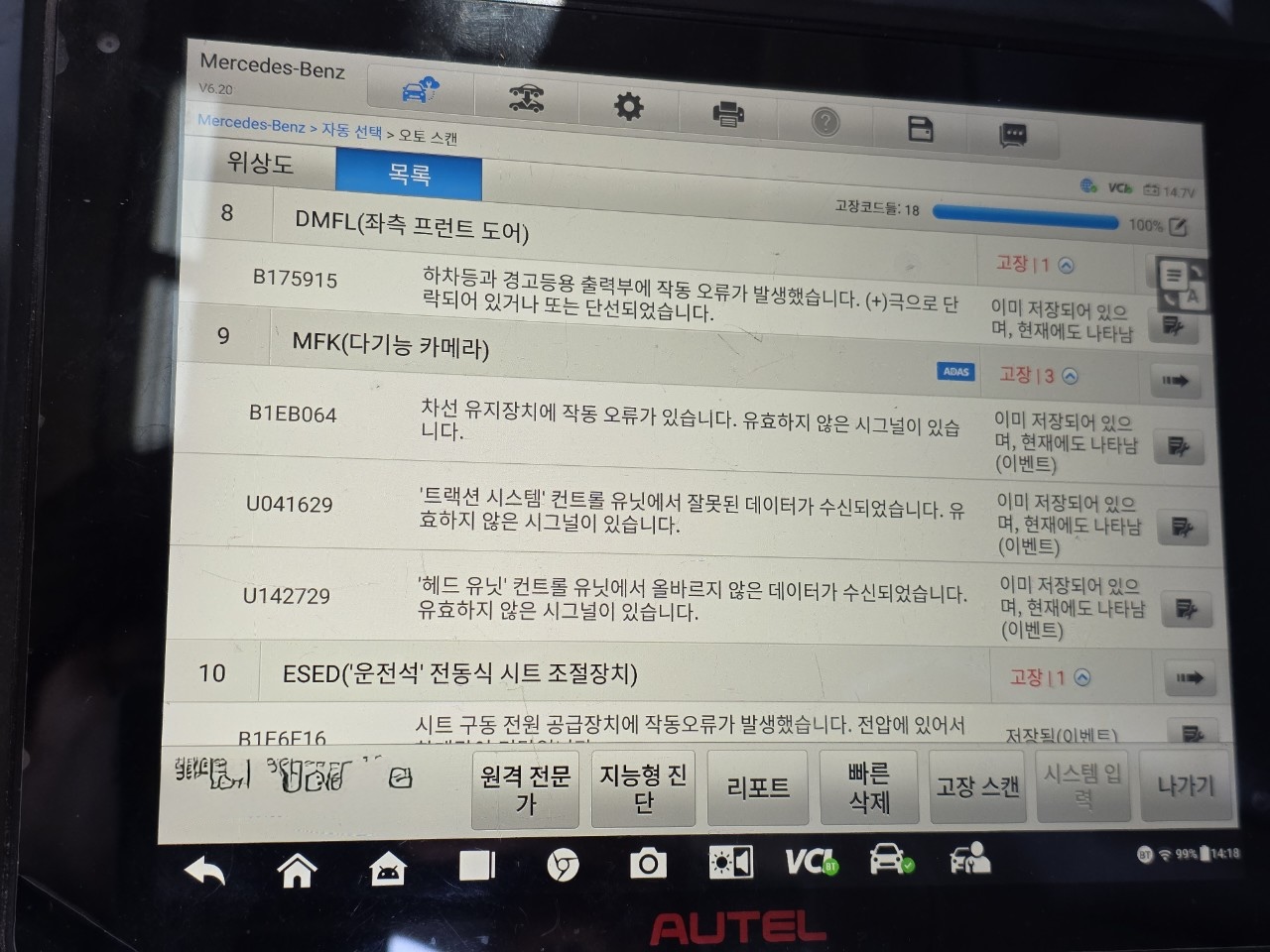1270x952 pixels.
Task: Go to Mercedes-Benz breadcrumb link
Action: point(251,124)
